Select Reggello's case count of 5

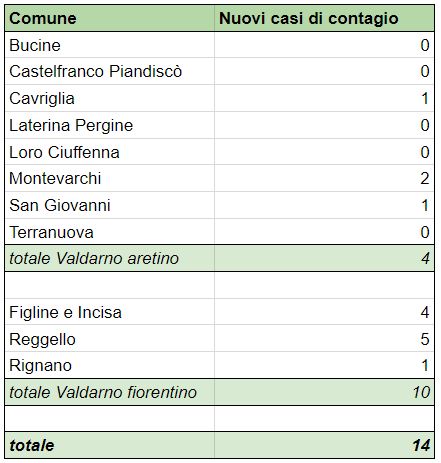point(425,339)
